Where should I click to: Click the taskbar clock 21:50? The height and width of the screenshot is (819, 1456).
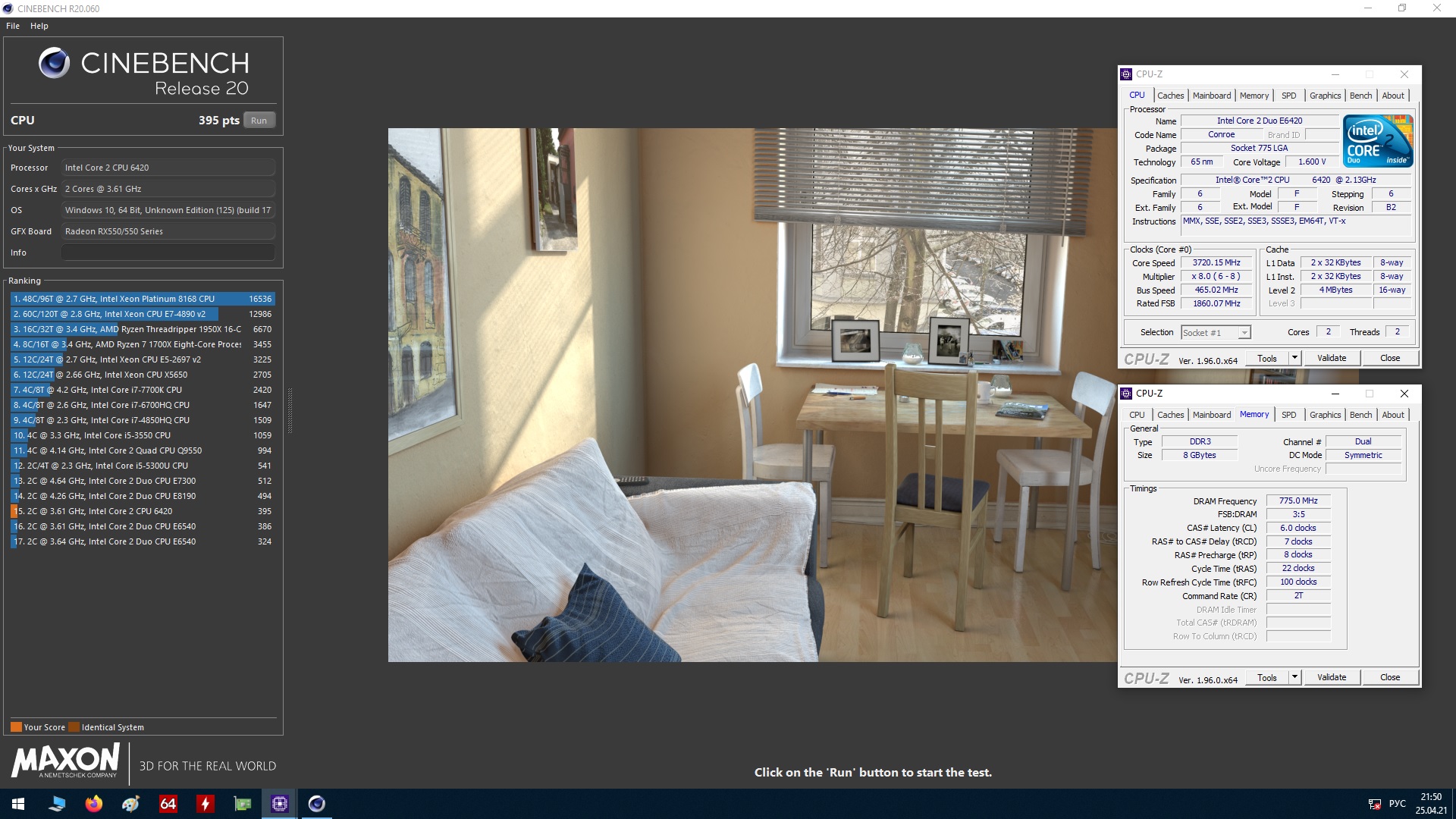click(x=1431, y=797)
